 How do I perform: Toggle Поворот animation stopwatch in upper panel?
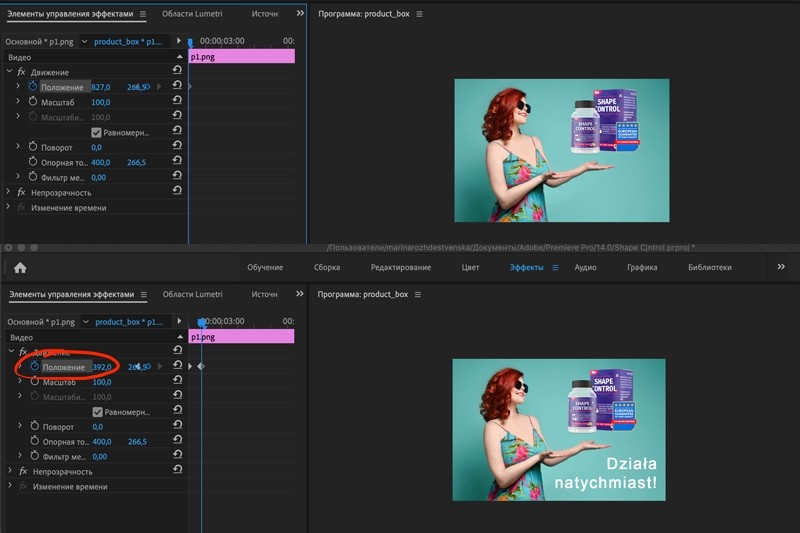pyautogui.click(x=33, y=147)
